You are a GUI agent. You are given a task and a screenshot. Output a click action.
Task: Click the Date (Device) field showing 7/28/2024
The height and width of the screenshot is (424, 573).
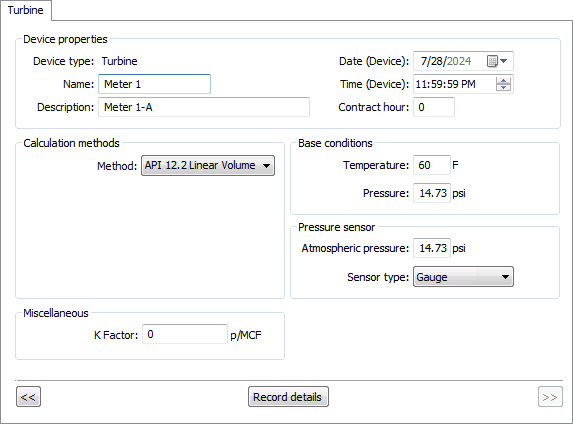tap(463, 61)
